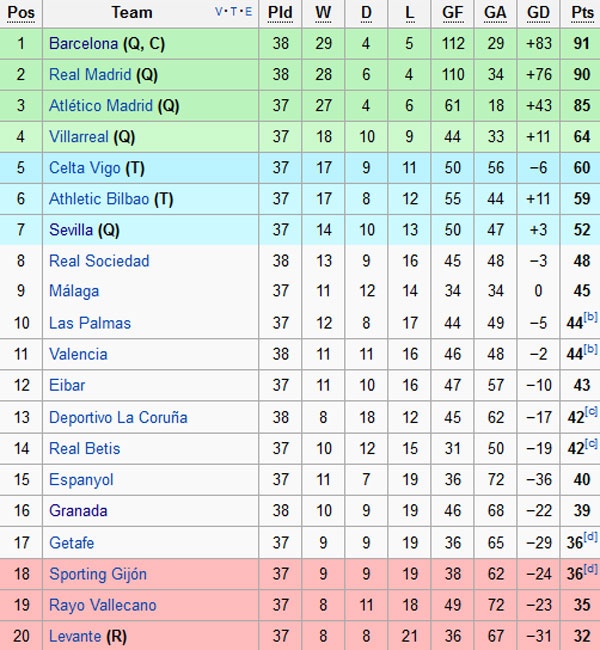This screenshot has width=600, height=650.
Task: Open the Levante team link
Action: click(x=75, y=636)
